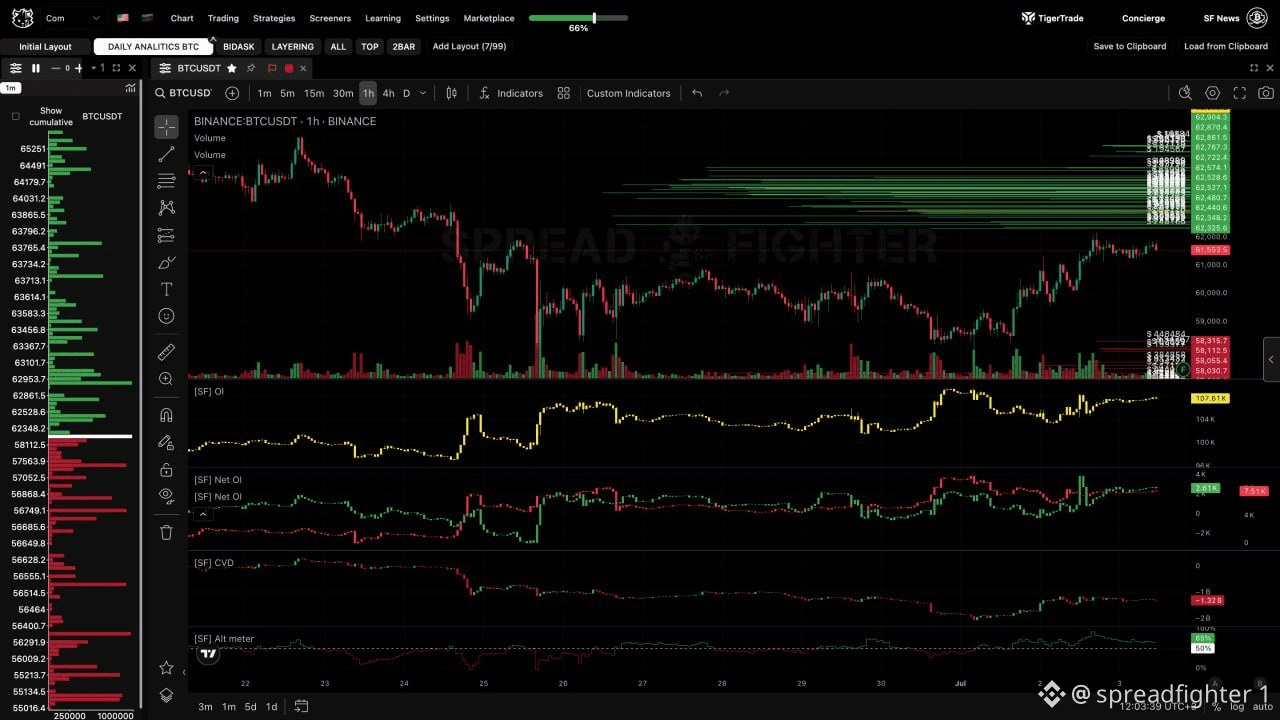Screen dimensions: 1280x720
Task: Select the 4h timeframe
Action: pos(388,93)
